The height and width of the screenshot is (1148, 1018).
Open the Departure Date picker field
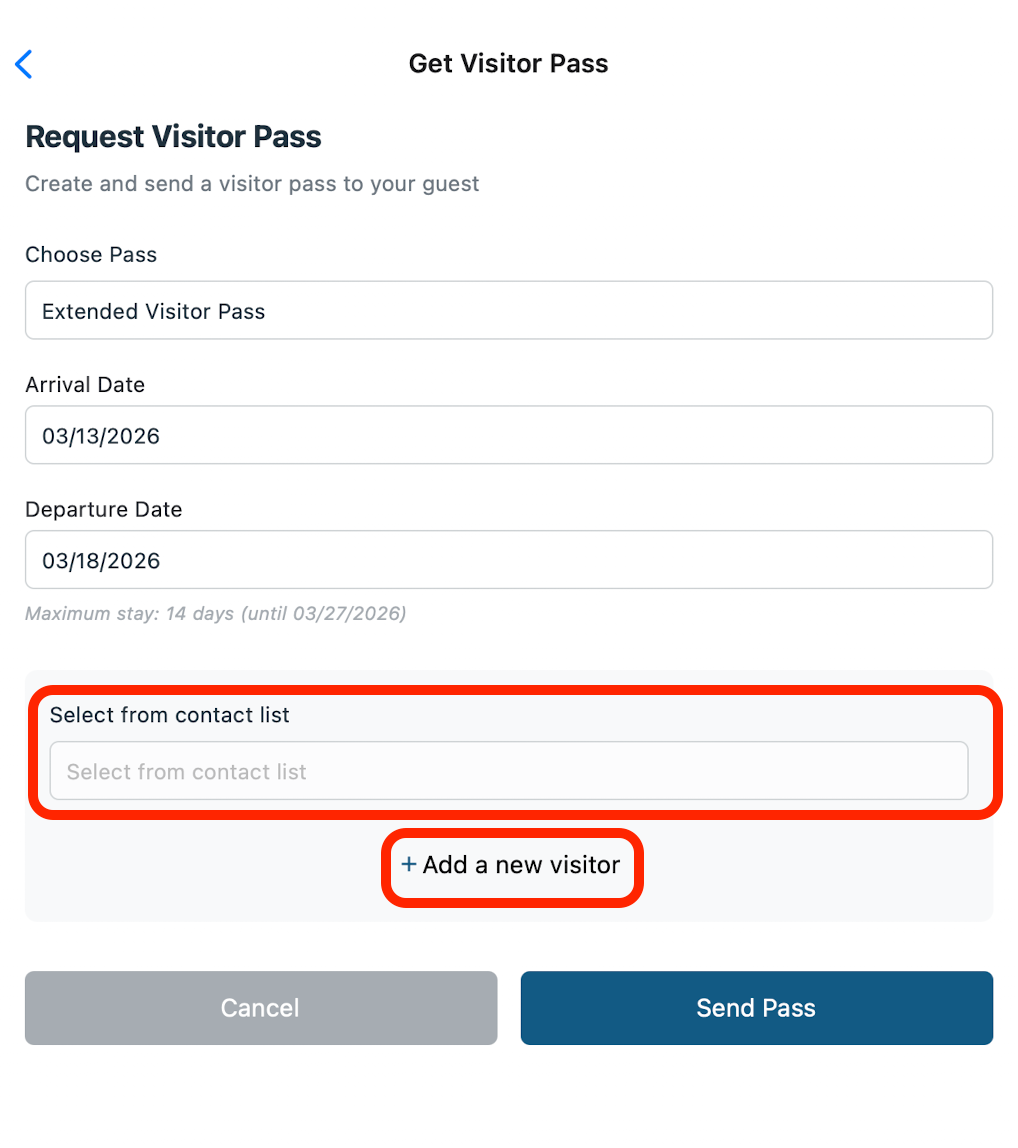(x=508, y=560)
